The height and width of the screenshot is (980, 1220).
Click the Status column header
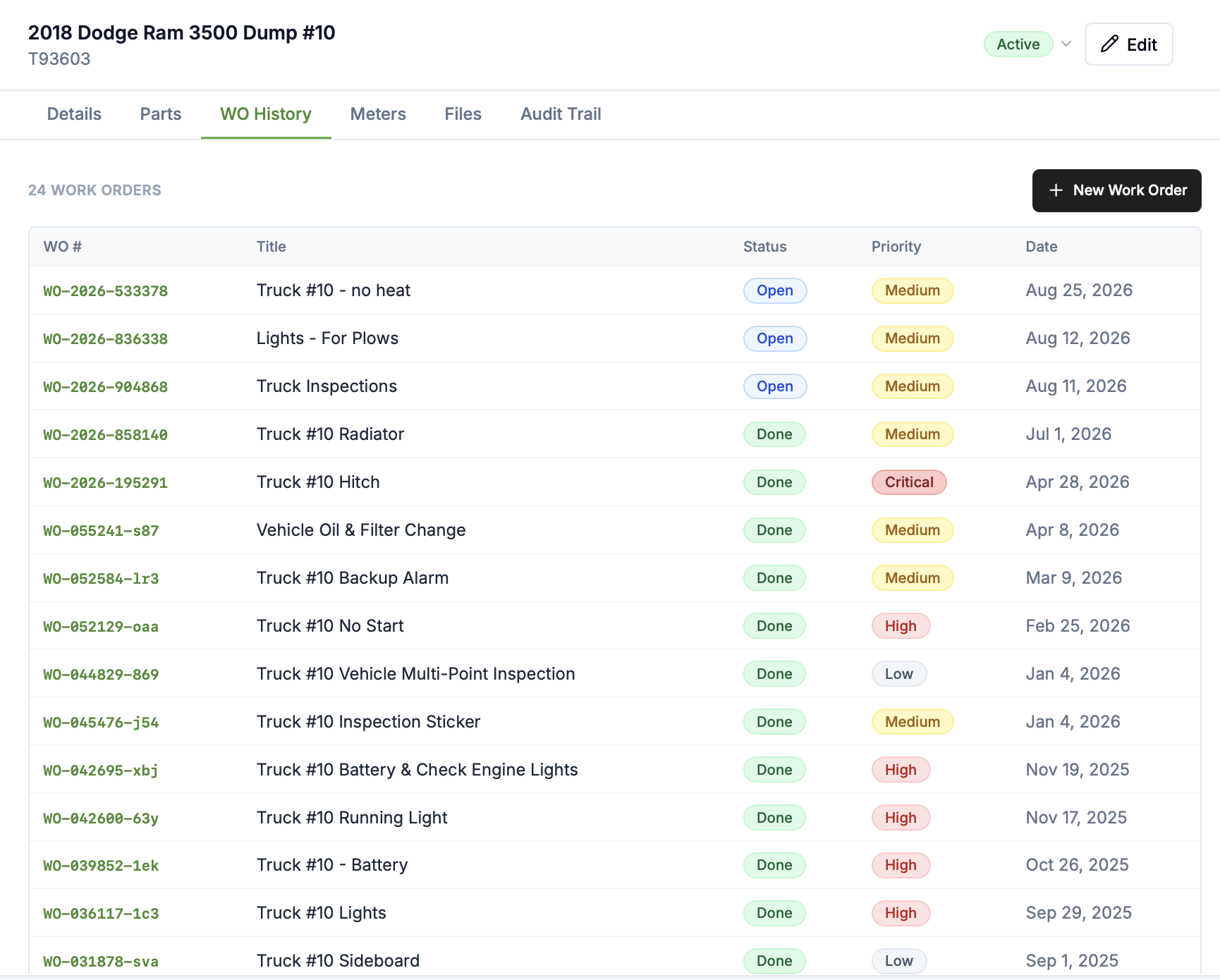pyautogui.click(x=764, y=247)
